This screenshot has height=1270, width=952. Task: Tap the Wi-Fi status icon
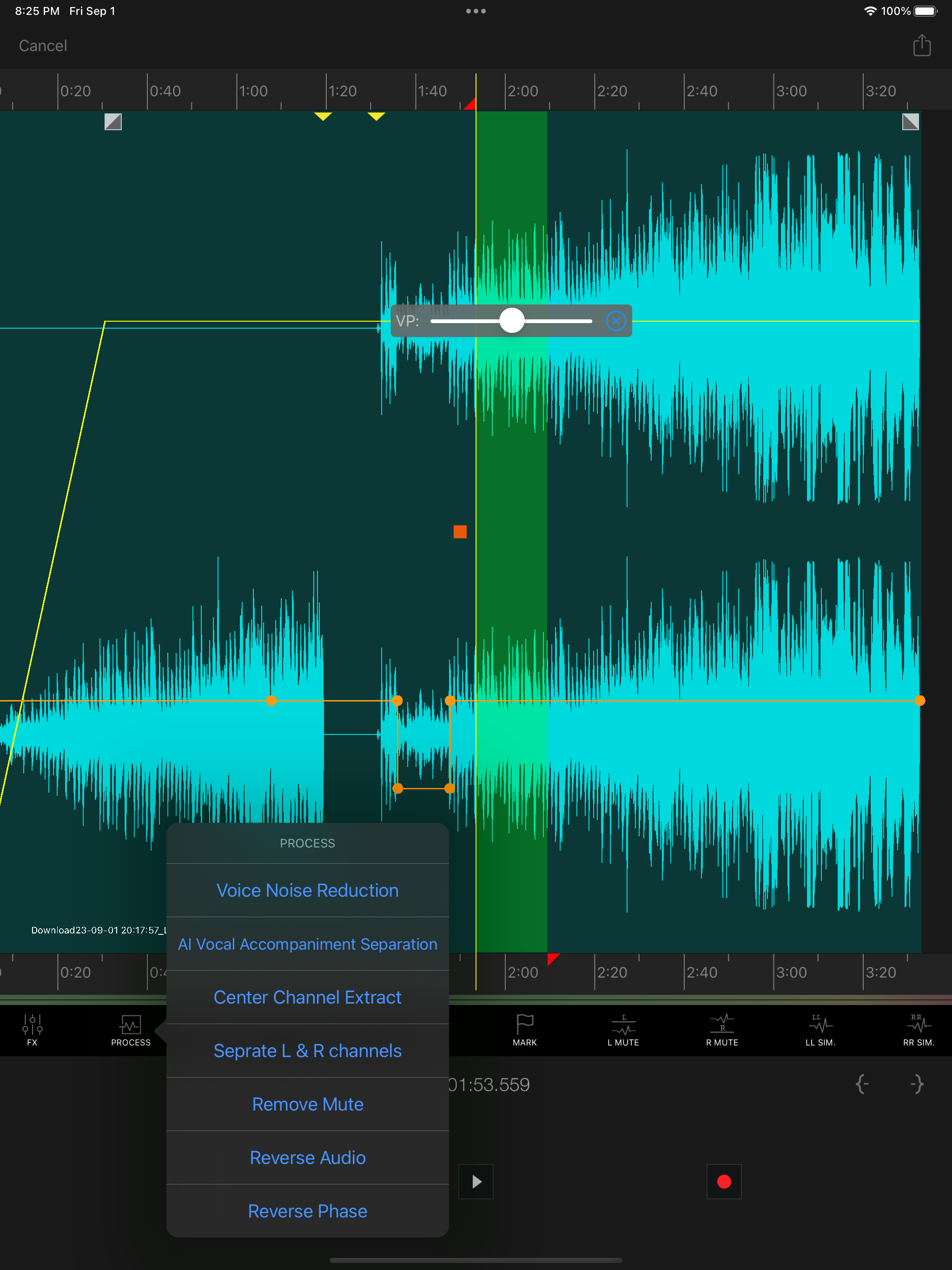click(x=871, y=11)
